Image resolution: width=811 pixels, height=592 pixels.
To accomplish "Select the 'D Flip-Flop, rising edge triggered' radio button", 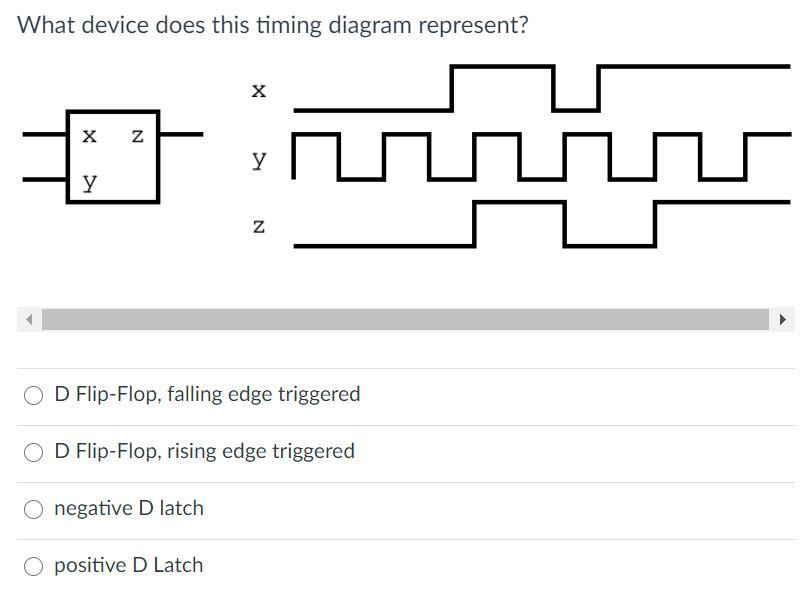I will pyautogui.click(x=31, y=451).
